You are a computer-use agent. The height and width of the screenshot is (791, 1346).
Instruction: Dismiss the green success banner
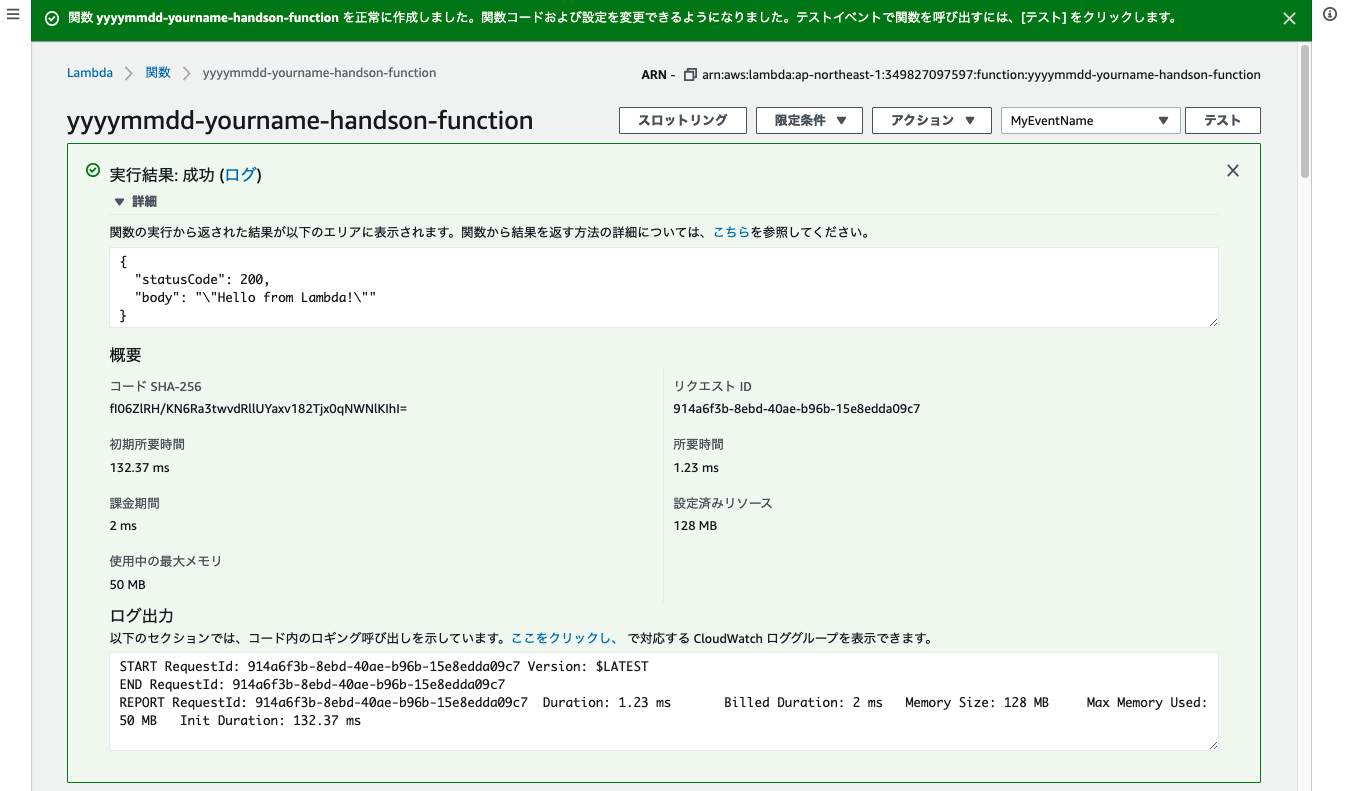1289,18
